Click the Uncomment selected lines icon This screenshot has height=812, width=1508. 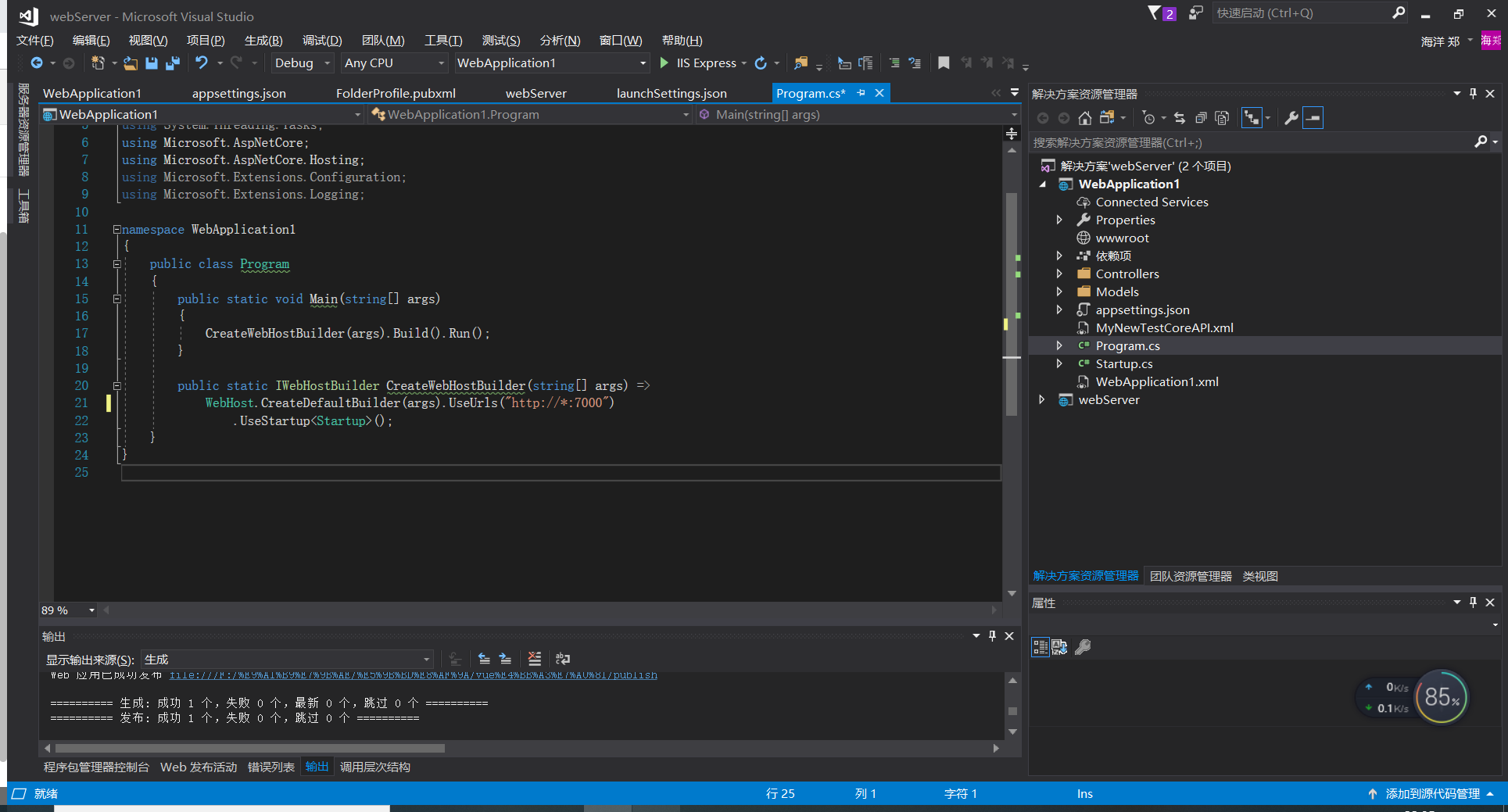pos(915,63)
